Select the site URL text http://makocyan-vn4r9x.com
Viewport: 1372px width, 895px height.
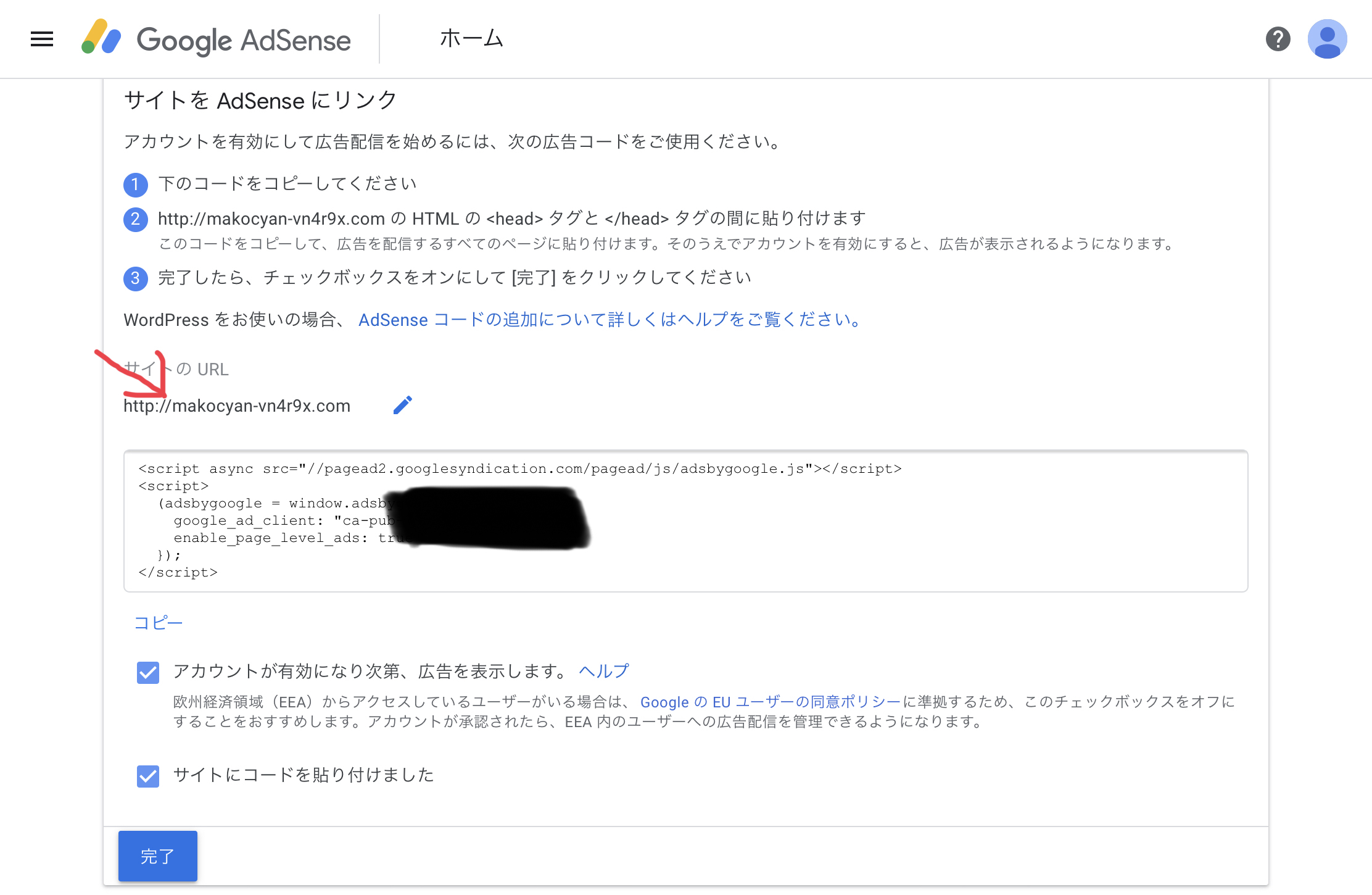tap(237, 406)
